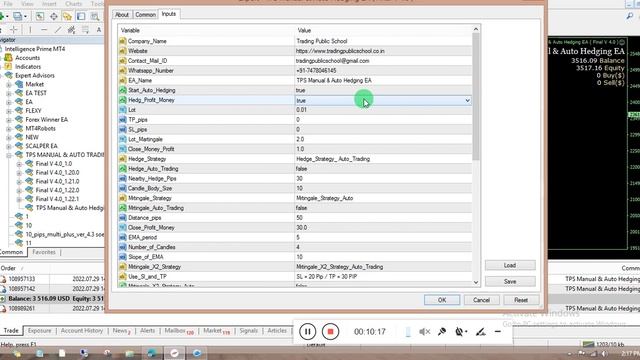Click the scrollbar up arrow in inputs list

(x=476, y=29)
